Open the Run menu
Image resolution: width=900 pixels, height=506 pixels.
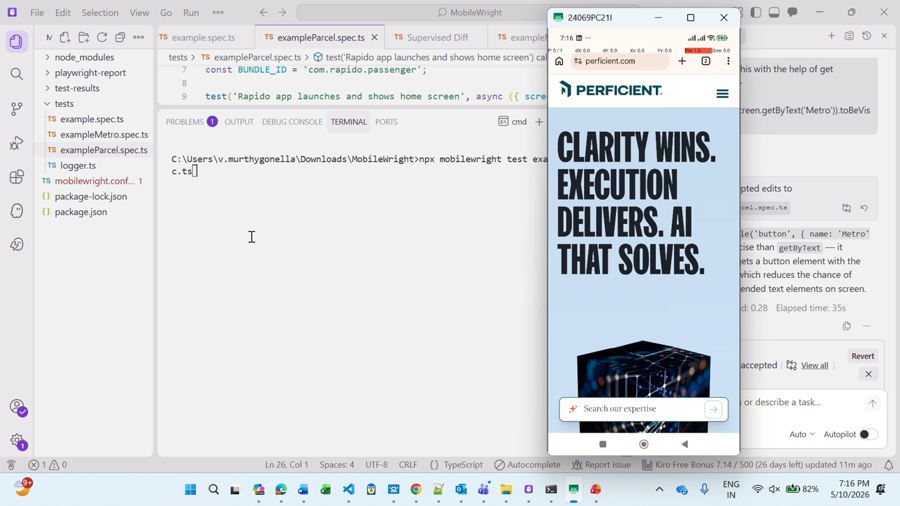click(191, 12)
